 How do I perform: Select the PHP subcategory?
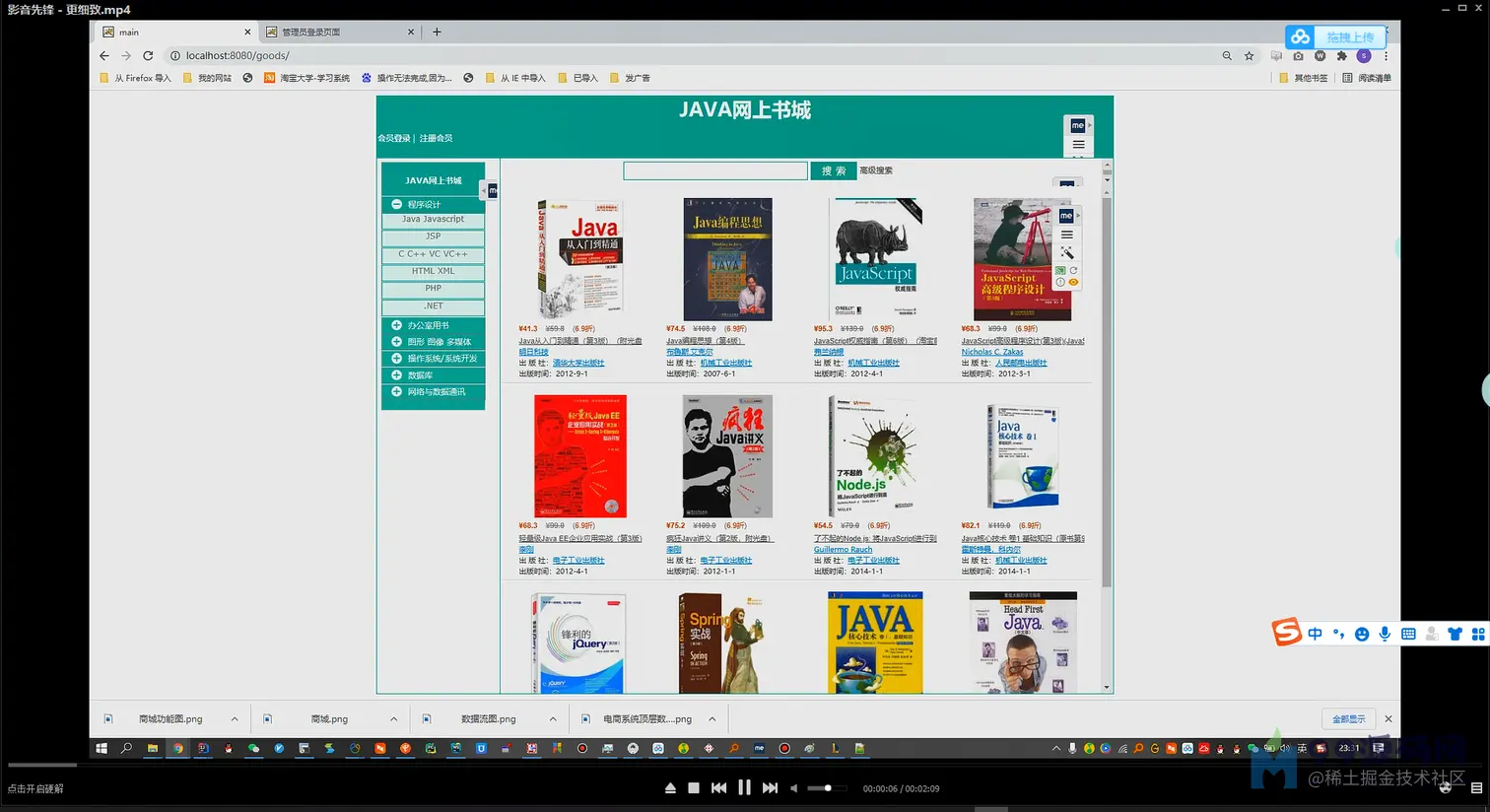pyautogui.click(x=433, y=289)
